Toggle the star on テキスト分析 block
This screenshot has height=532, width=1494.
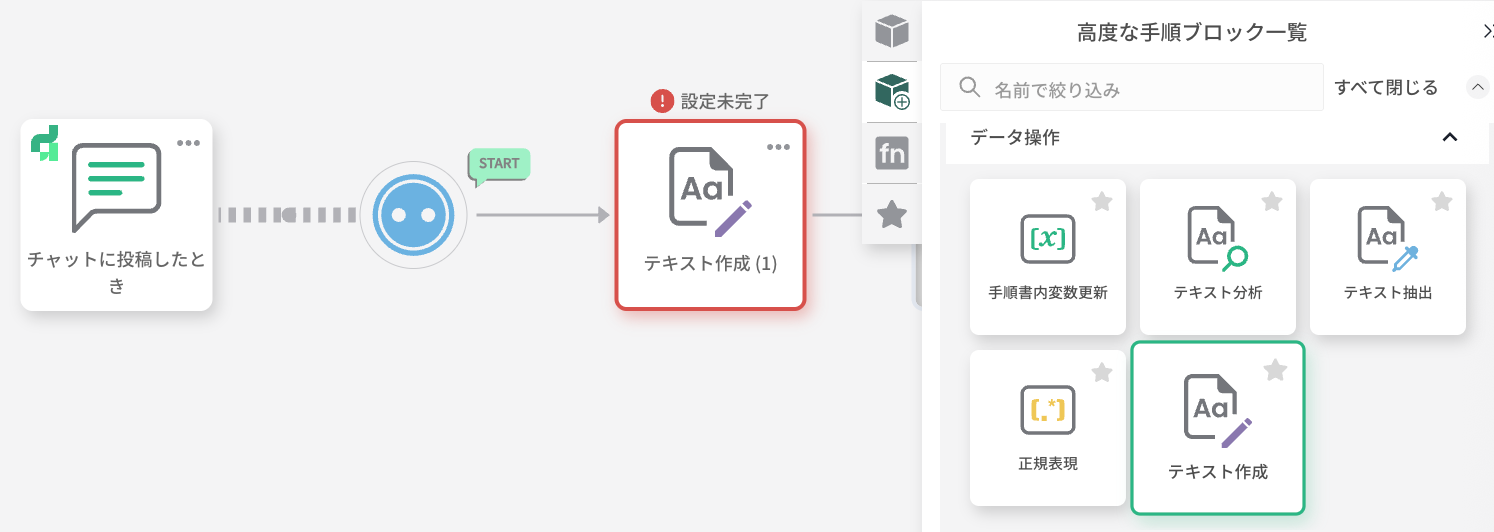coord(1271,202)
